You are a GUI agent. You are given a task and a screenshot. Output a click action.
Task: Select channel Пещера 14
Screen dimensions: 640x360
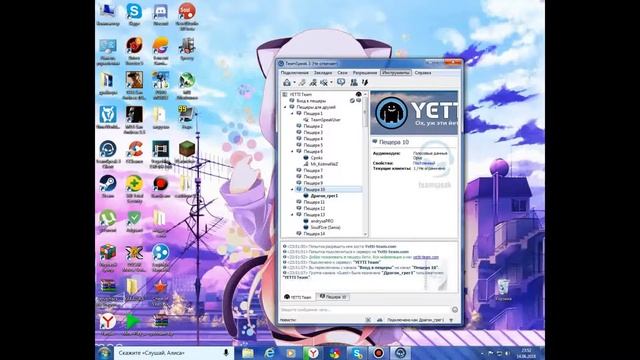(314, 234)
